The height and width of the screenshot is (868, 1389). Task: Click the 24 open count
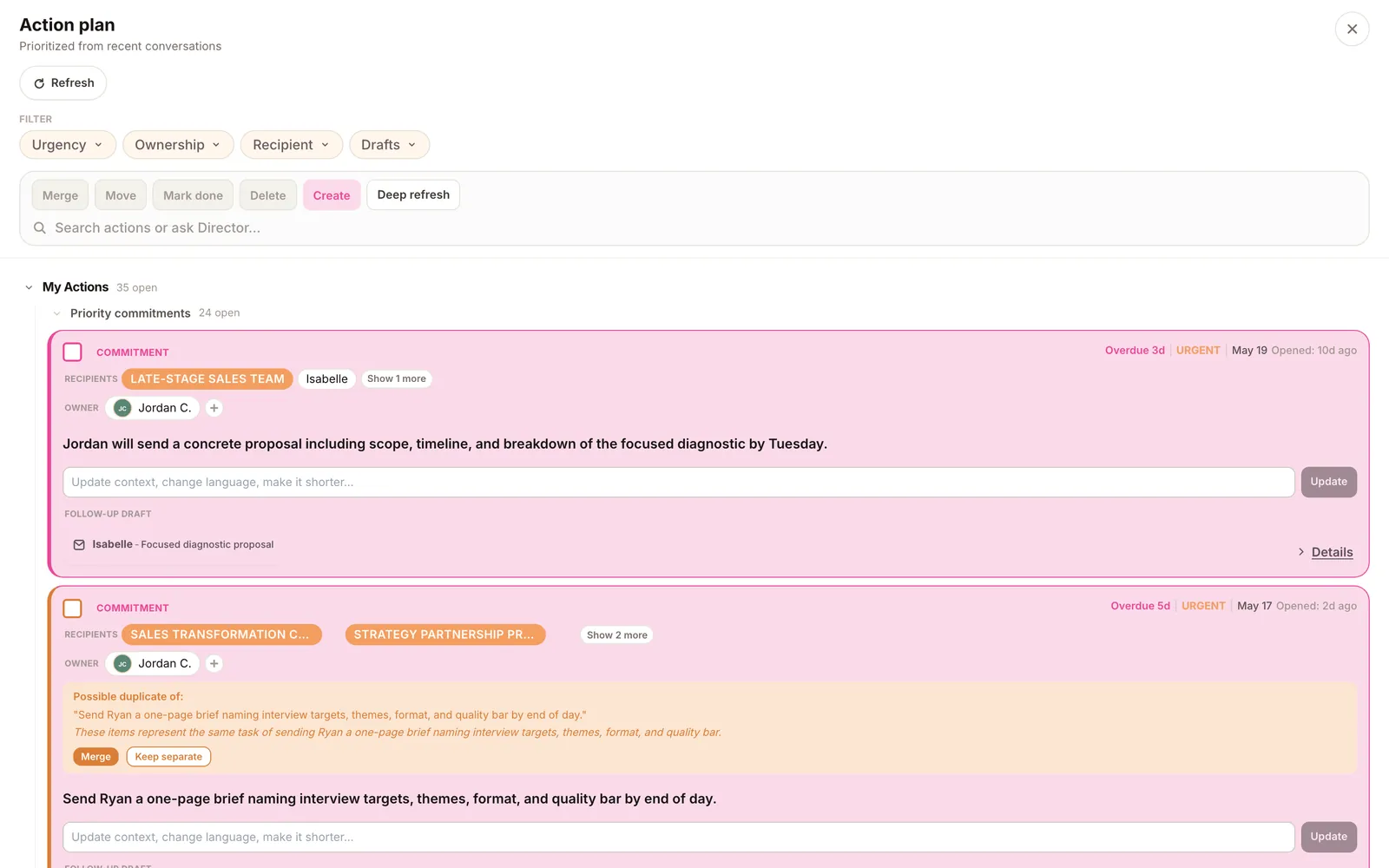(x=219, y=312)
